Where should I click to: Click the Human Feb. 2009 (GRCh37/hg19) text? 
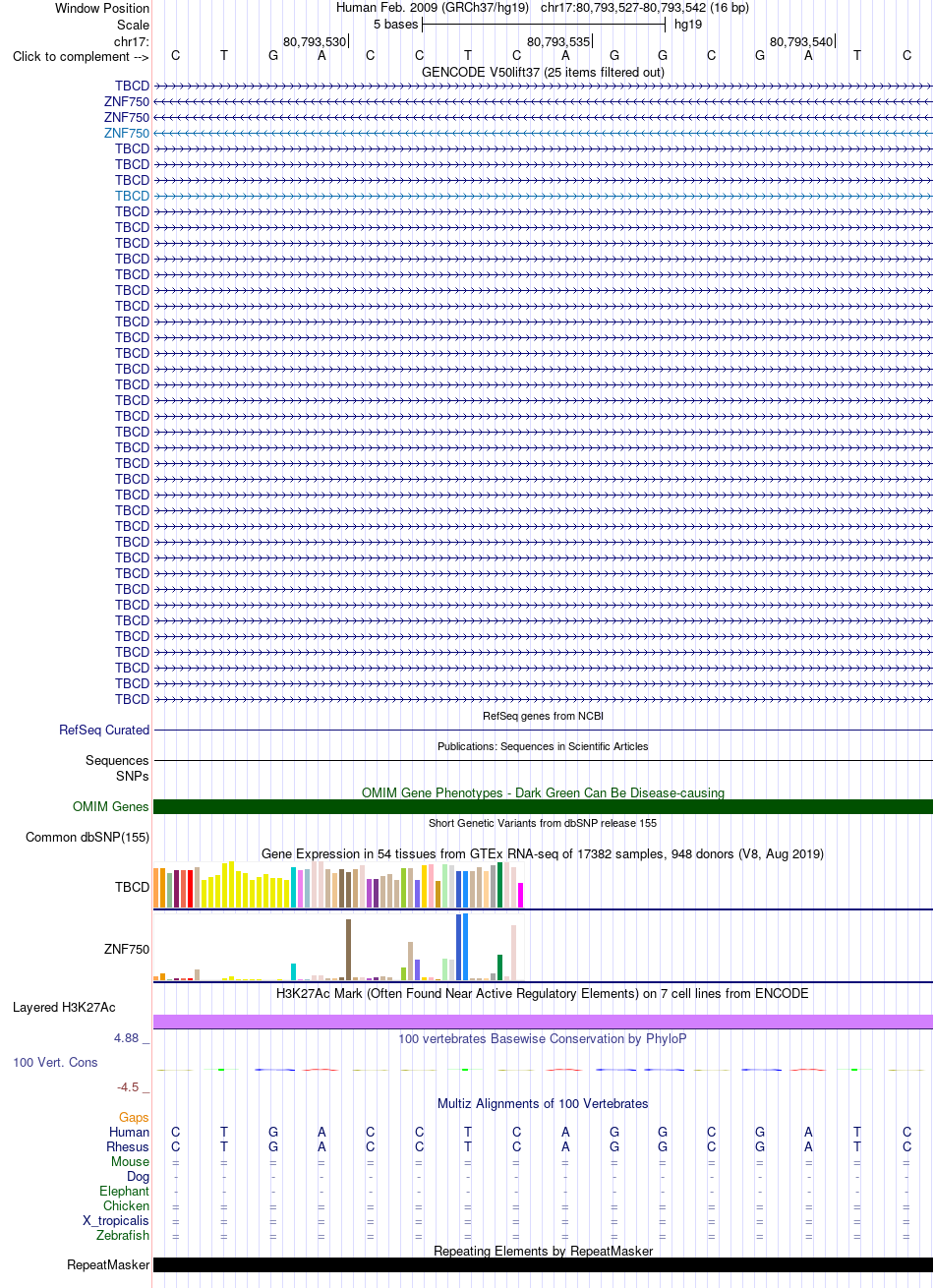pos(433,8)
